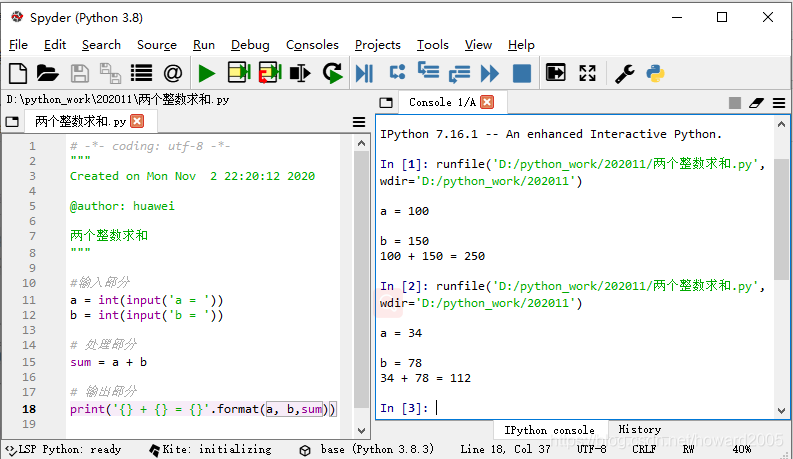
Task: Switch to the History tab
Action: click(639, 430)
